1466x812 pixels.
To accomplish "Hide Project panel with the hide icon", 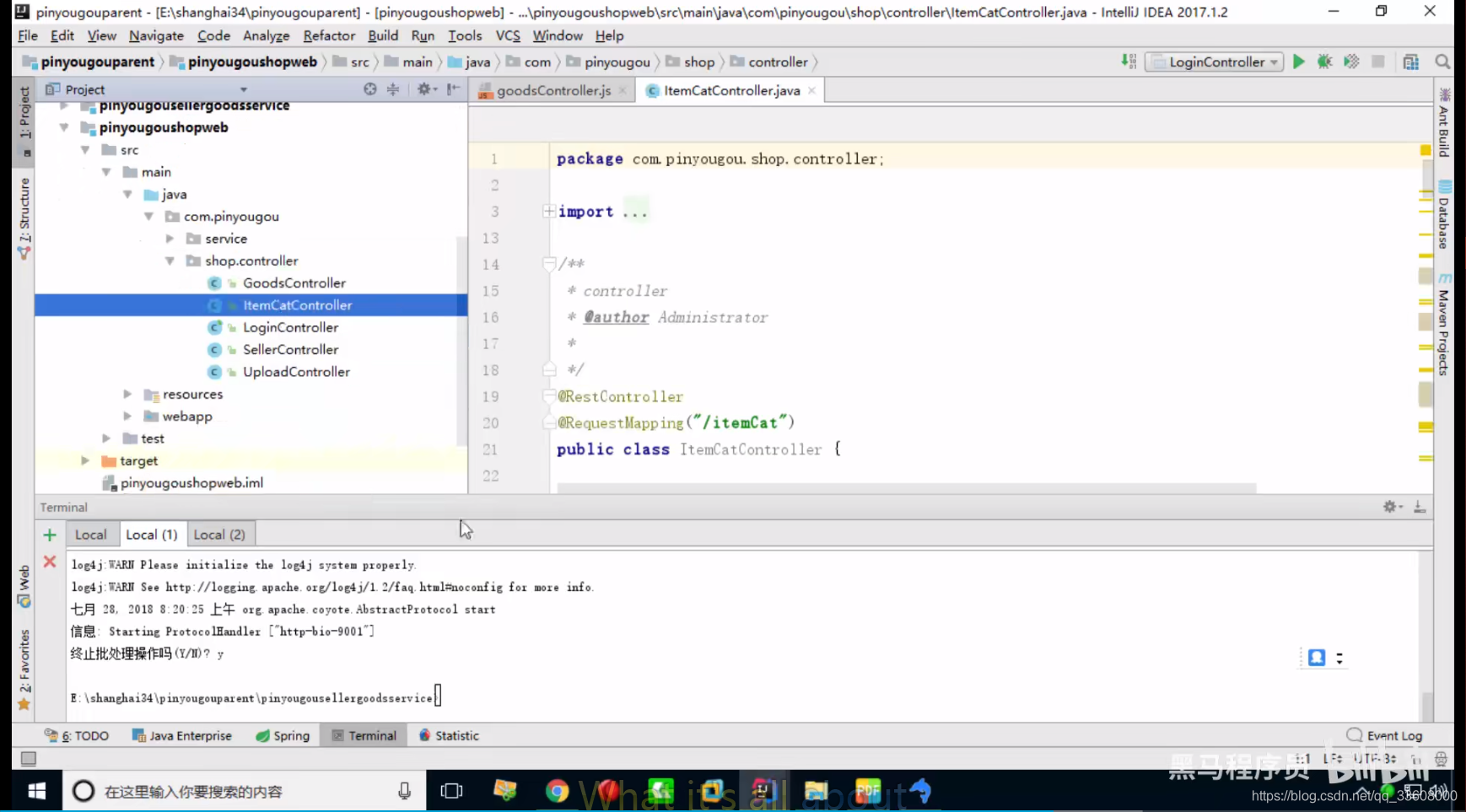I will 454,89.
